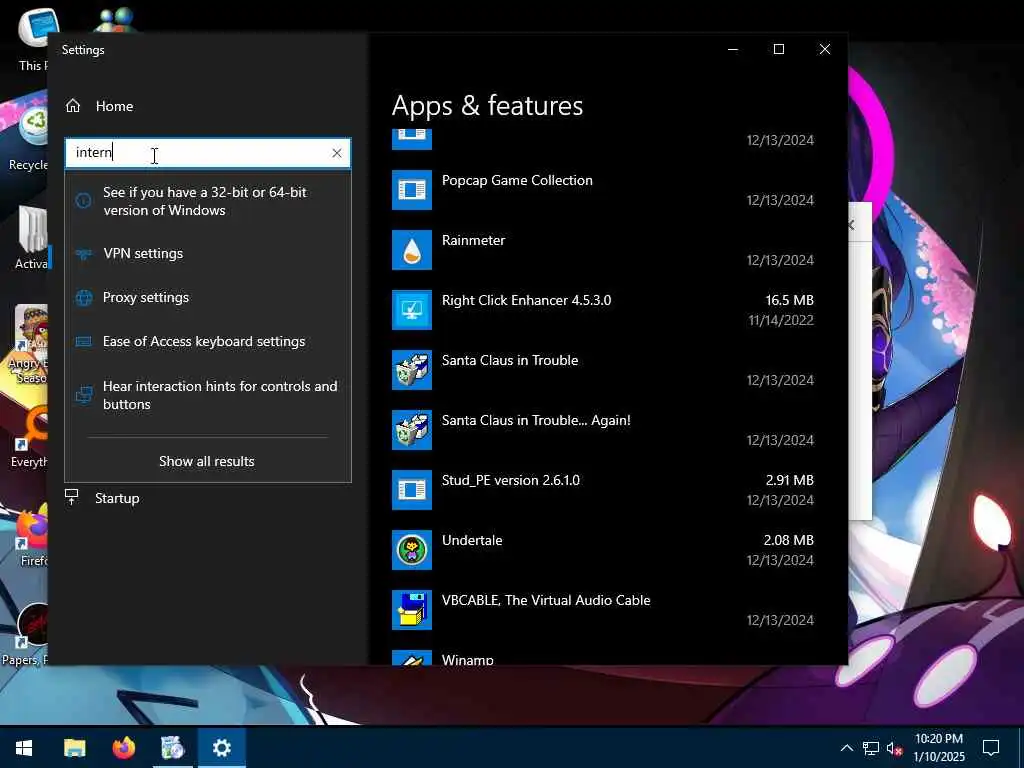Launch Firefox from the taskbar

[123, 748]
